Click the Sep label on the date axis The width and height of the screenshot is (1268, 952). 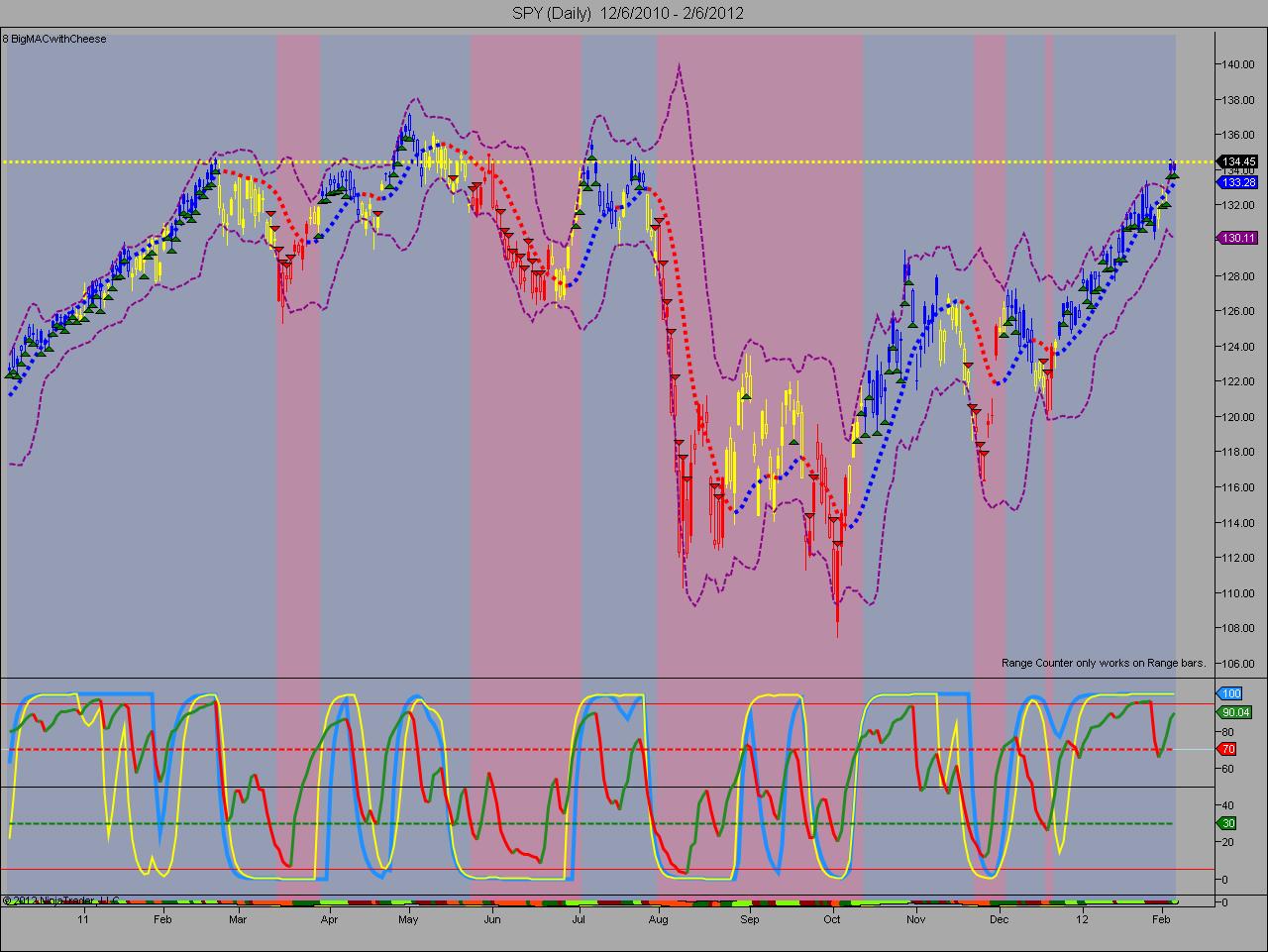(750, 919)
